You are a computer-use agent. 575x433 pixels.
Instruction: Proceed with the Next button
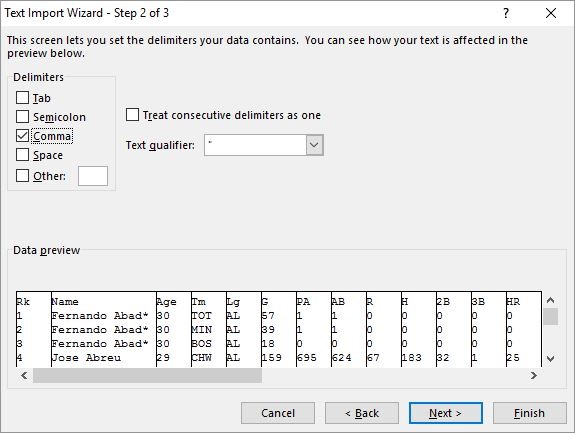pyautogui.click(x=446, y=413)
